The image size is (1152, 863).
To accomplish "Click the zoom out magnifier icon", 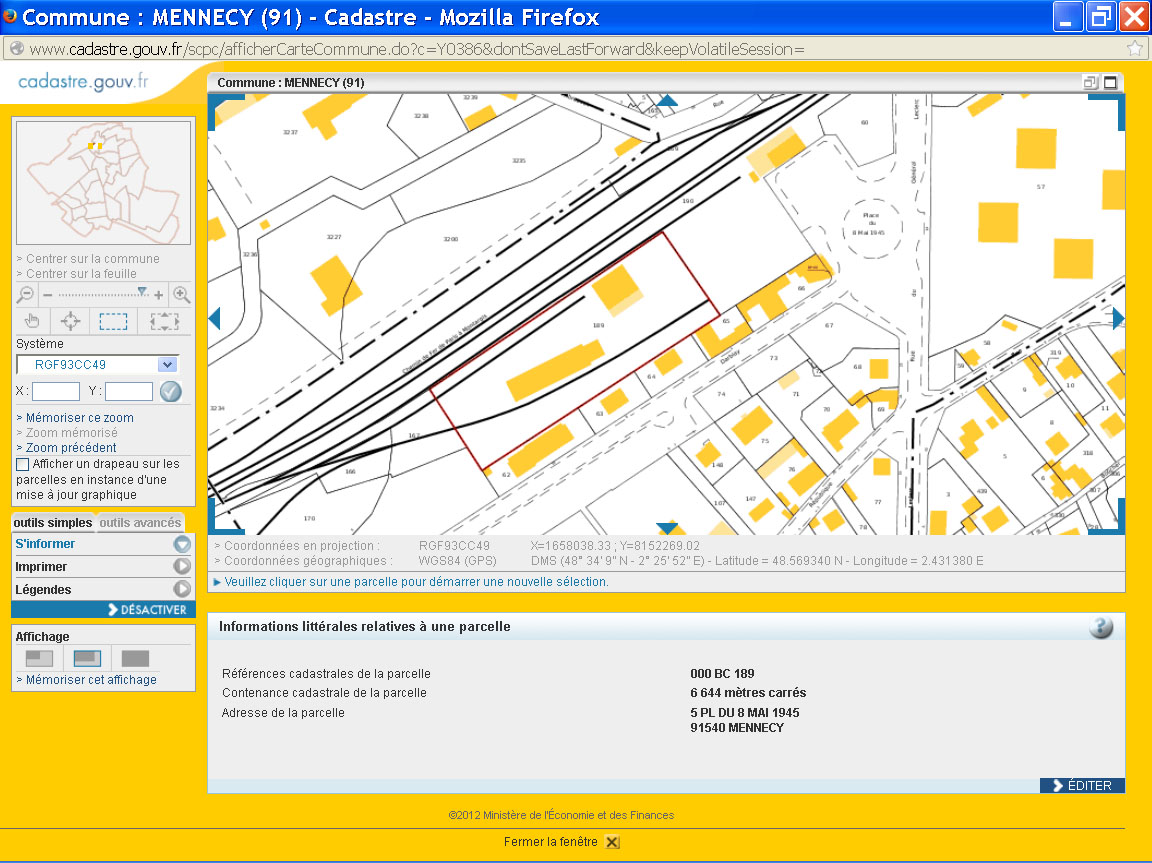I will coord(26,295).
